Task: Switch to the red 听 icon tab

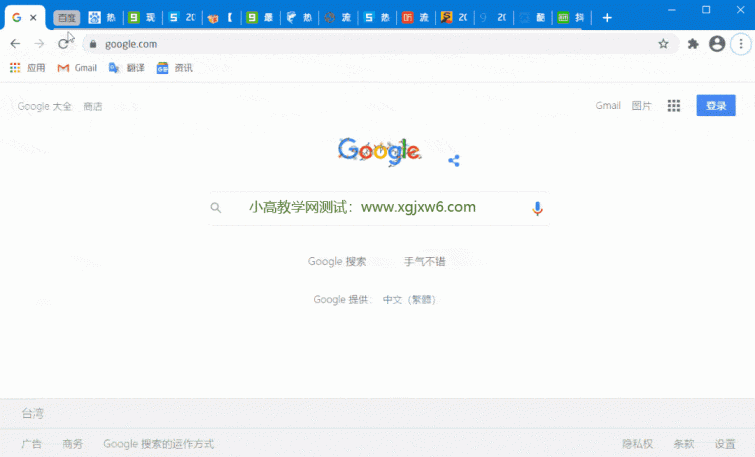Action: 416,18
